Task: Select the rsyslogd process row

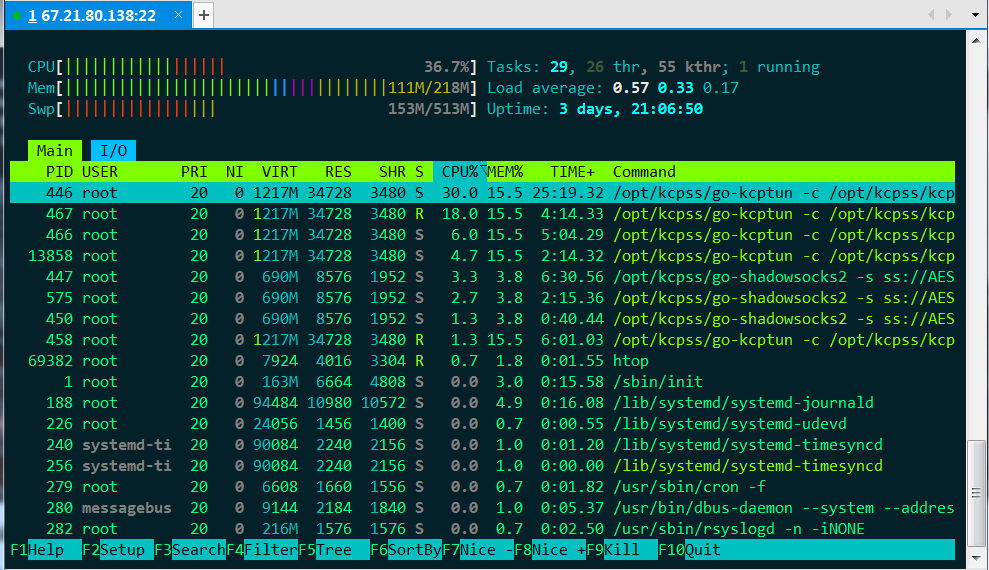Action: pos(483,529)
